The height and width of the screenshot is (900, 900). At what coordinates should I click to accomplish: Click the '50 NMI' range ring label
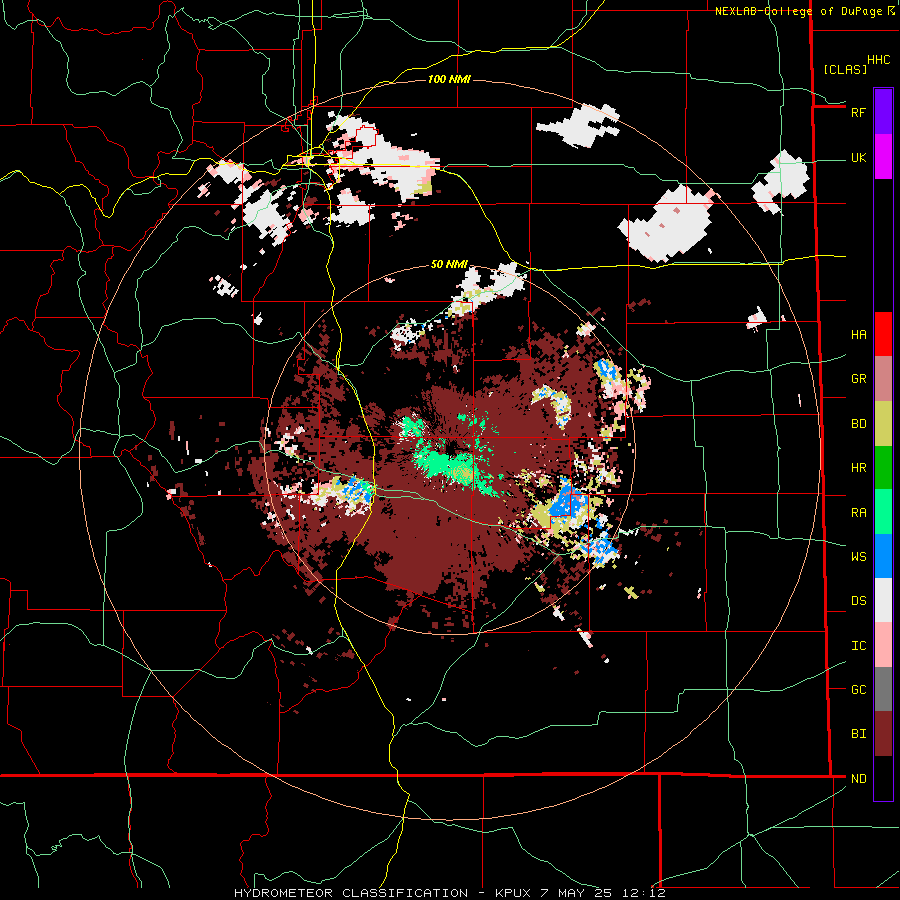[449, 264]
